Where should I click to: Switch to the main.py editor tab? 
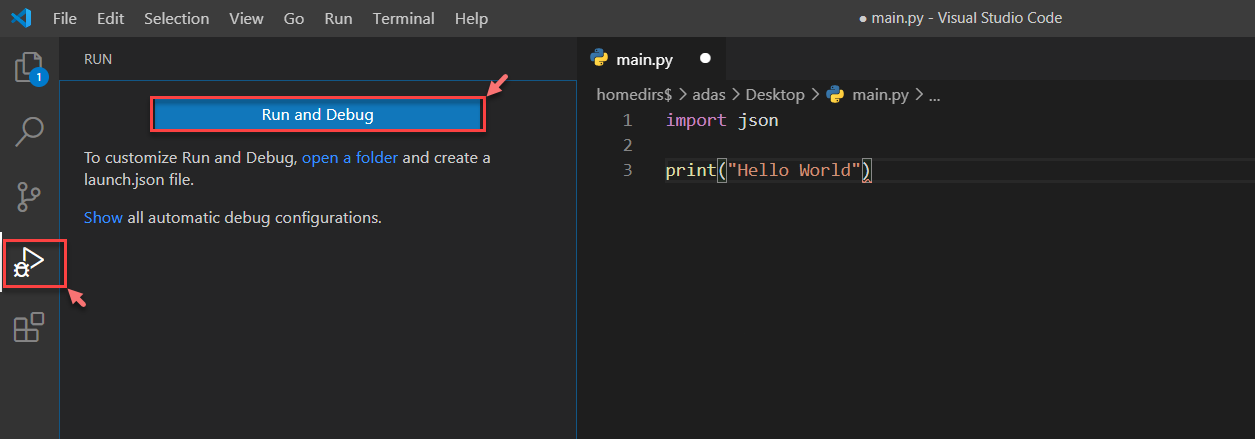(644, 59)
